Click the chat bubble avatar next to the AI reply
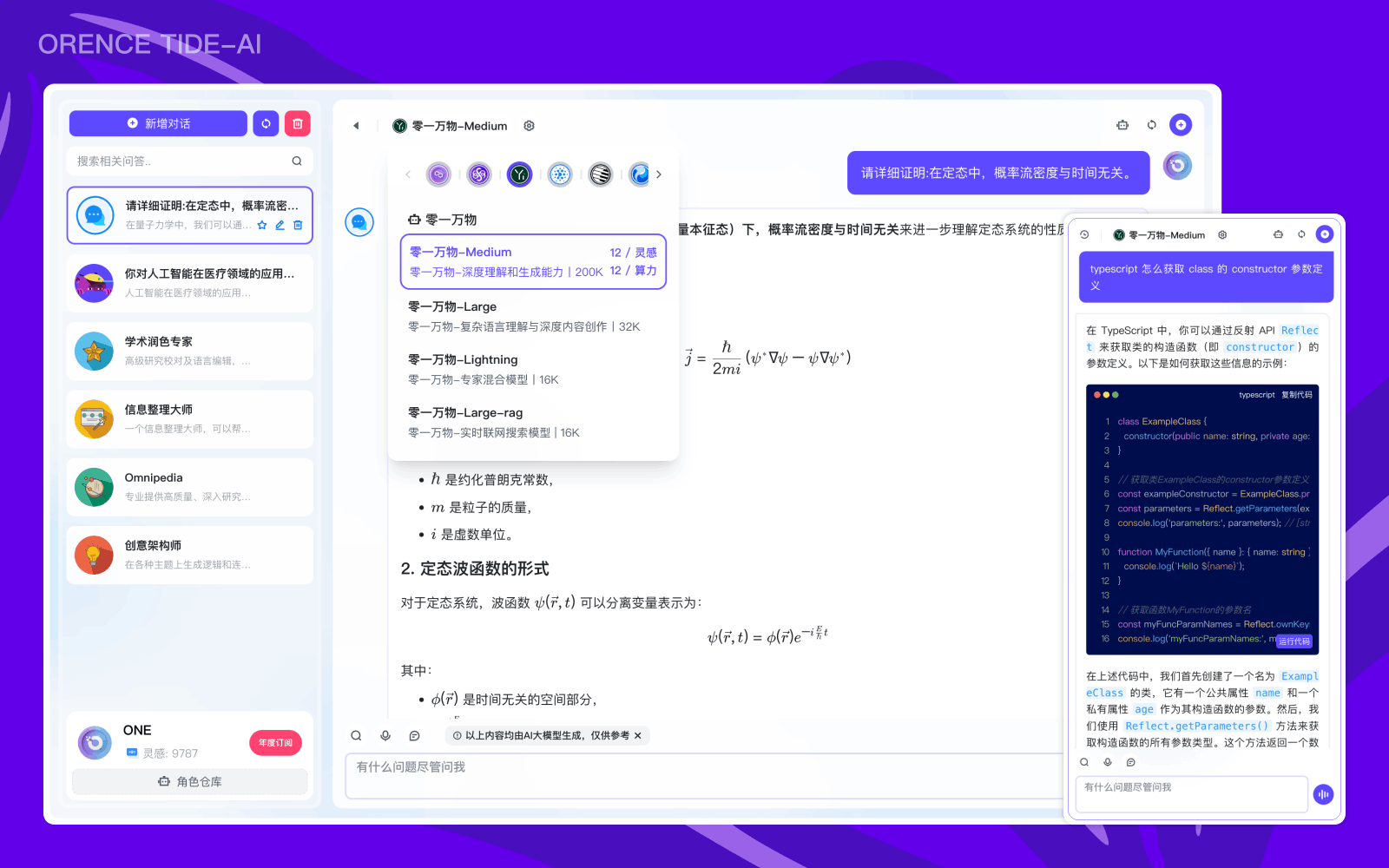This screenshot has width=1389, height=868. click(x=359, y=222)
